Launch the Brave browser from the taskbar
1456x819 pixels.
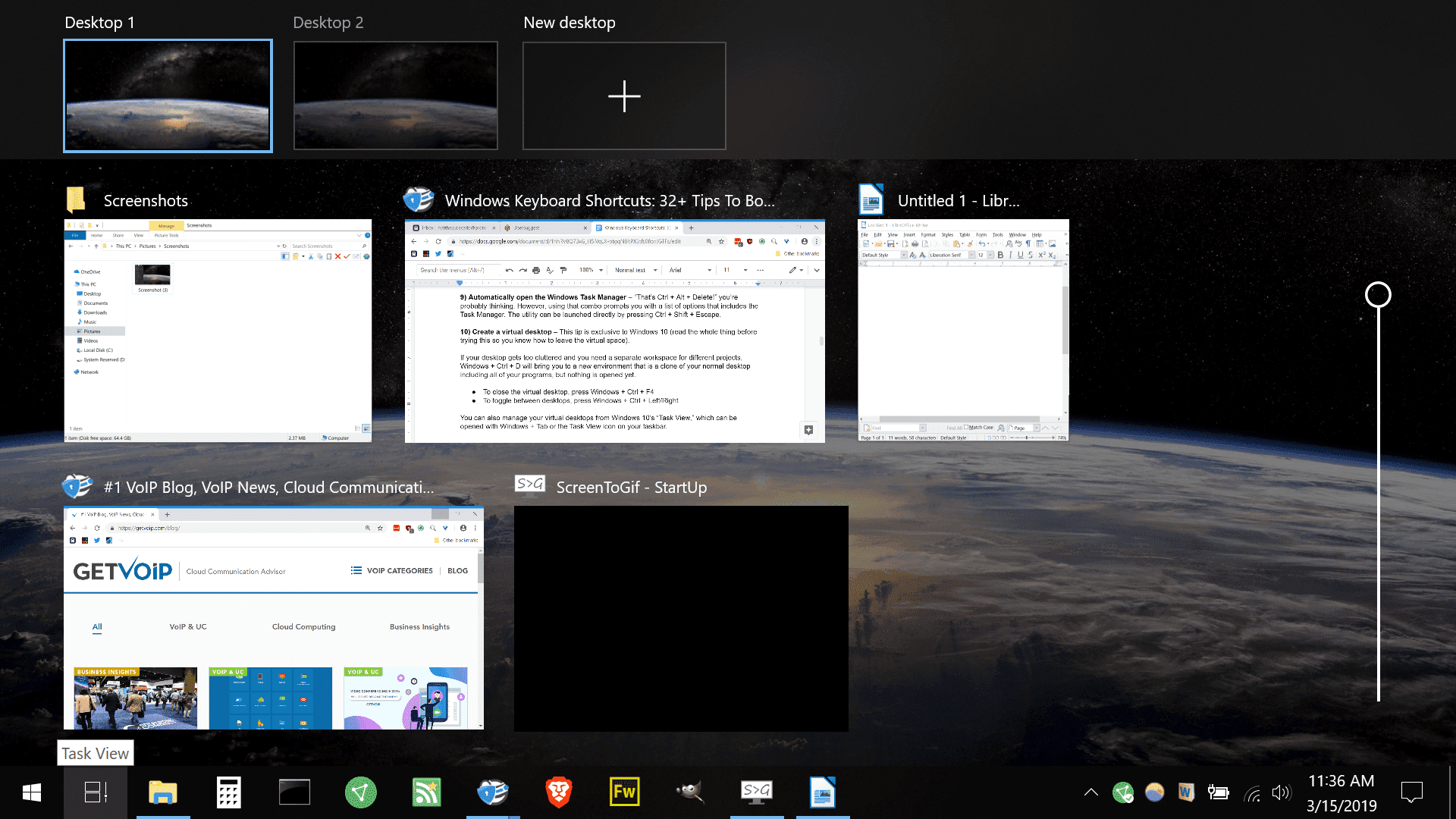point(558,792)
